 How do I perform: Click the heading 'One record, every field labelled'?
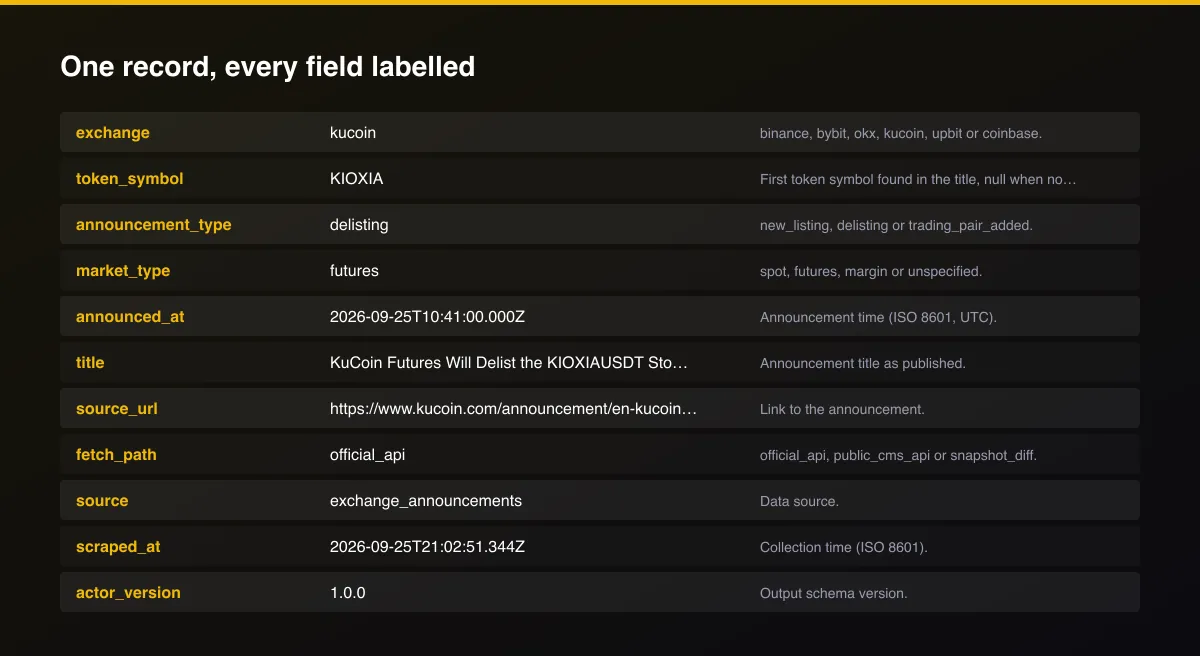pyautogui.click(x=267, y=67)
